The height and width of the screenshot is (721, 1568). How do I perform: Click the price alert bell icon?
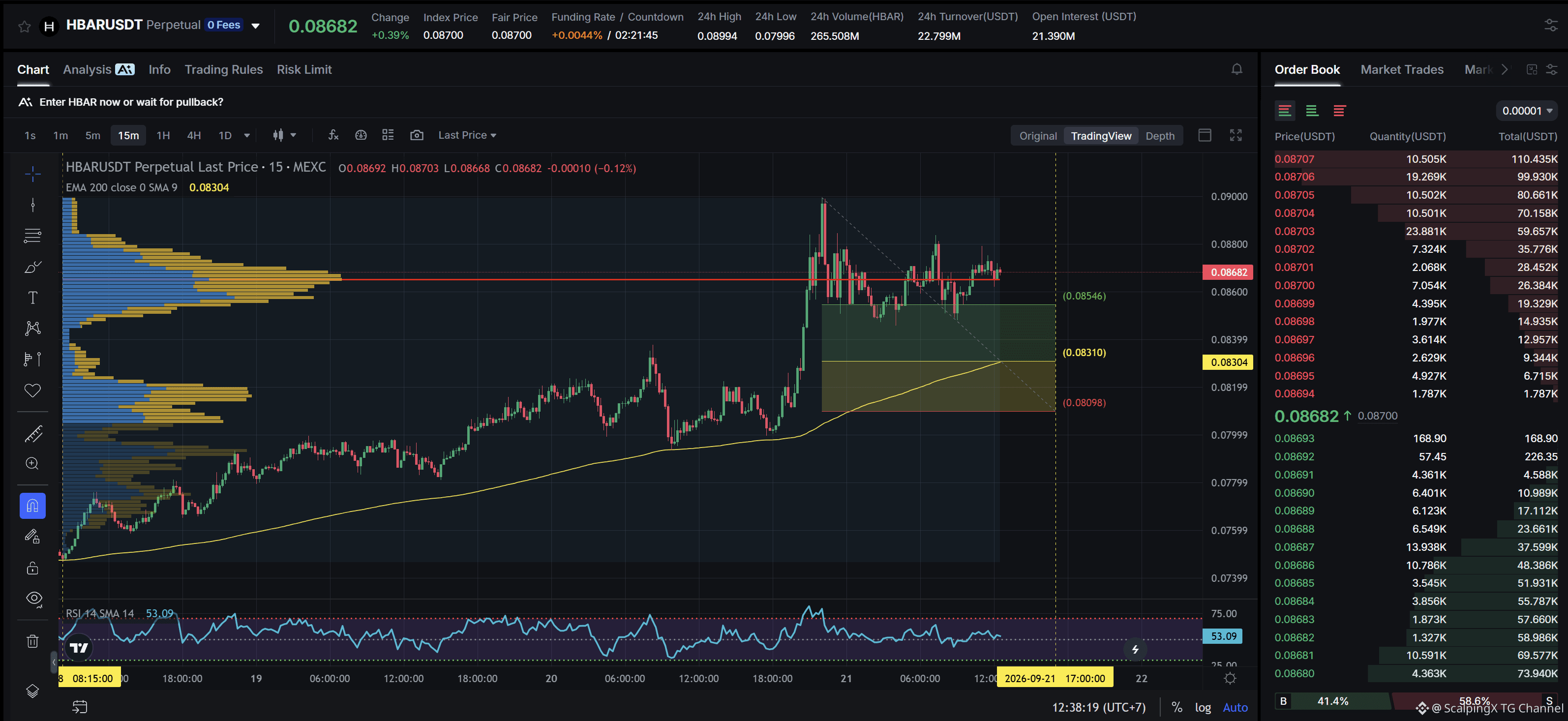pyautogui.click(x=1236, y=69)
